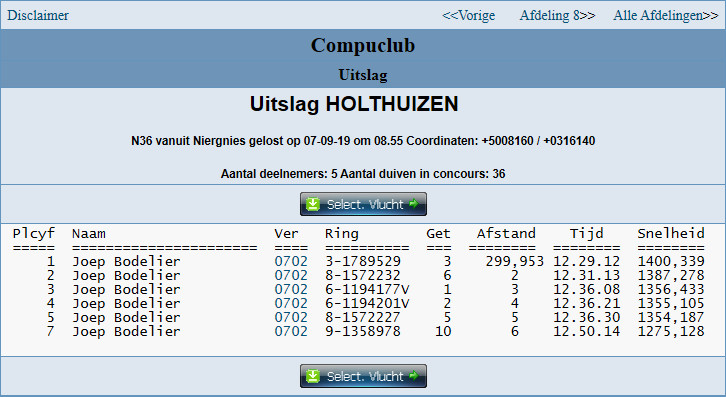Click the green arrow on bottom Select. Vlucht button
The image size is (726, 397).
[414, 376]
